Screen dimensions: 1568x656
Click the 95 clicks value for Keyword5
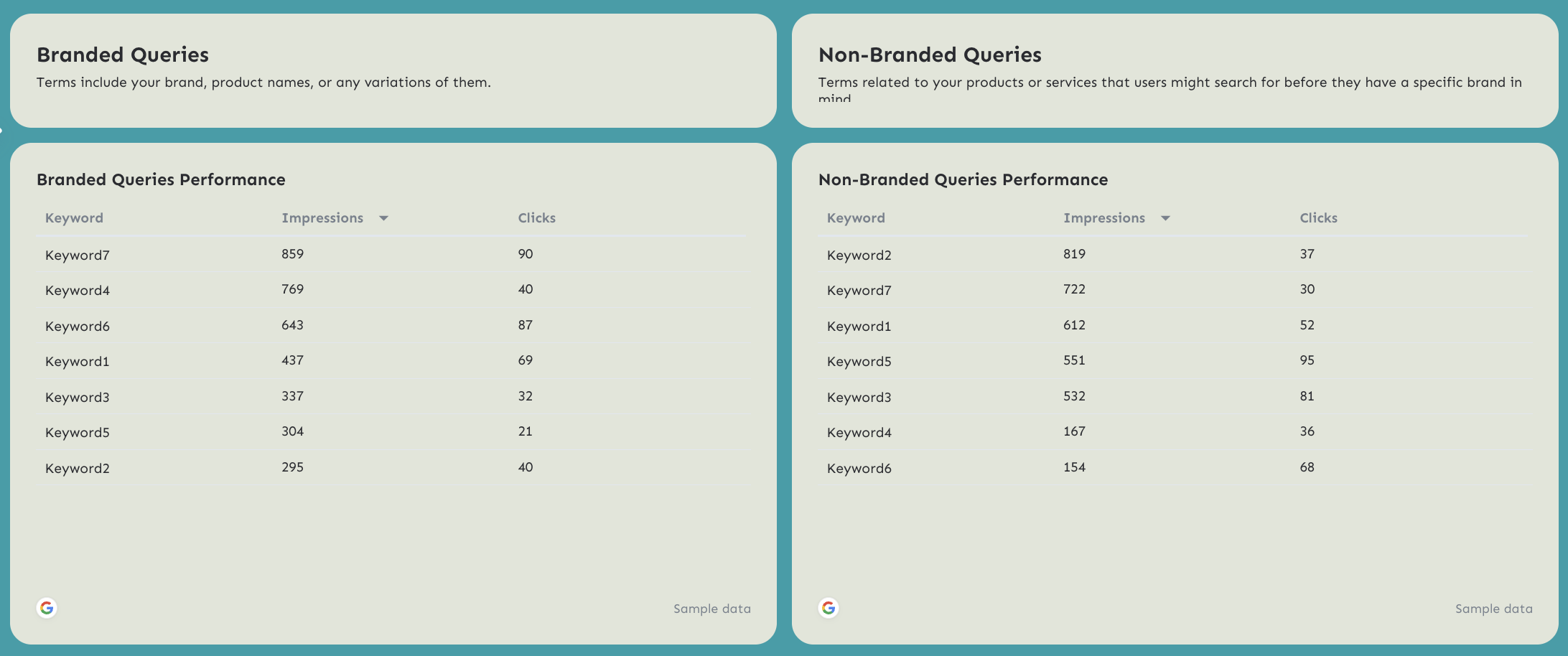(1307, 360)
